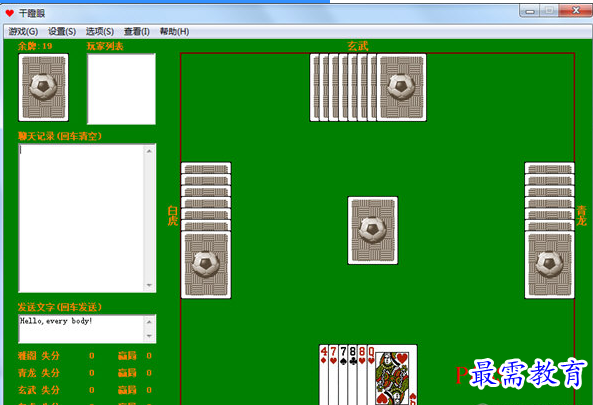
Task: Click the chat log scrollbar up arrow
Action: [x=149, y=151]
